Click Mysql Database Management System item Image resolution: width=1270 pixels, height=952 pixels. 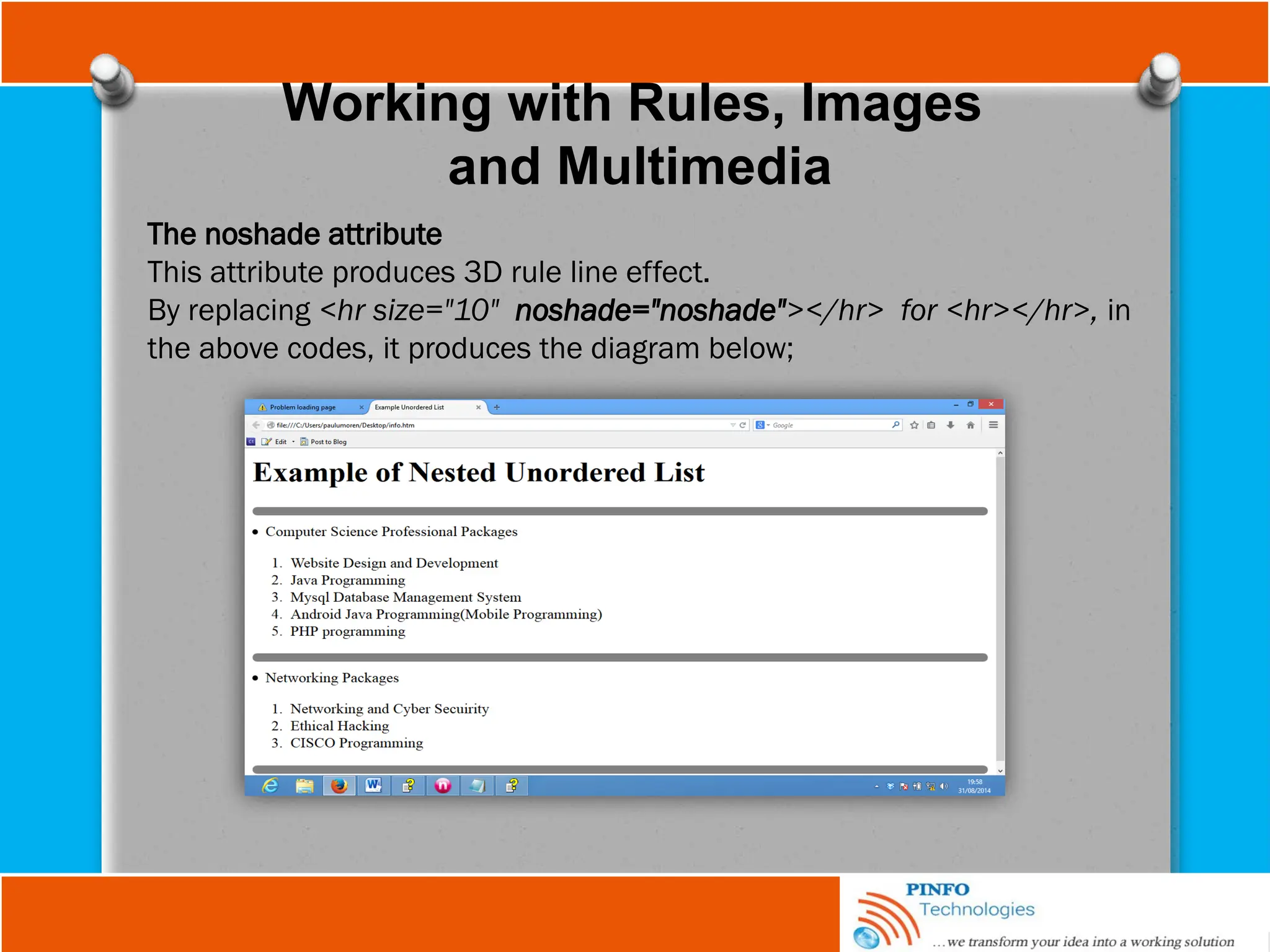[406, 597]
